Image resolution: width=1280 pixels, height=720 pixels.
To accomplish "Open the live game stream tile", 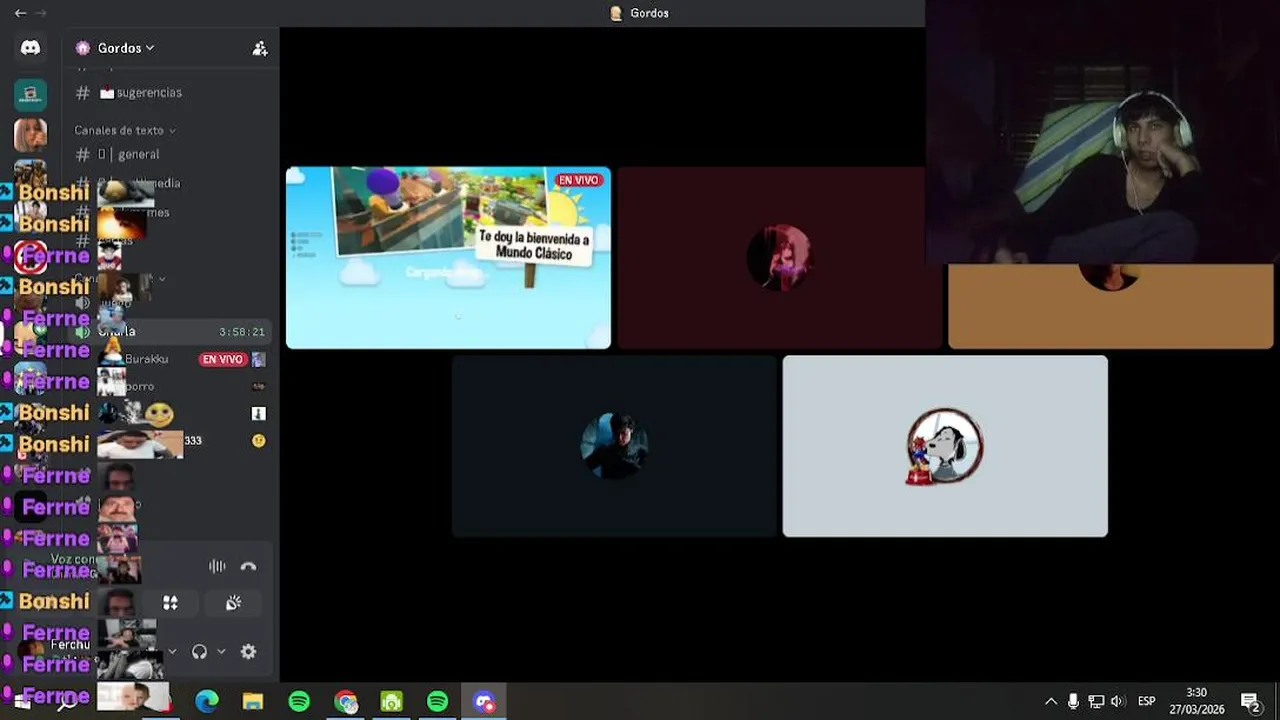I will click(x=448, y=258).
